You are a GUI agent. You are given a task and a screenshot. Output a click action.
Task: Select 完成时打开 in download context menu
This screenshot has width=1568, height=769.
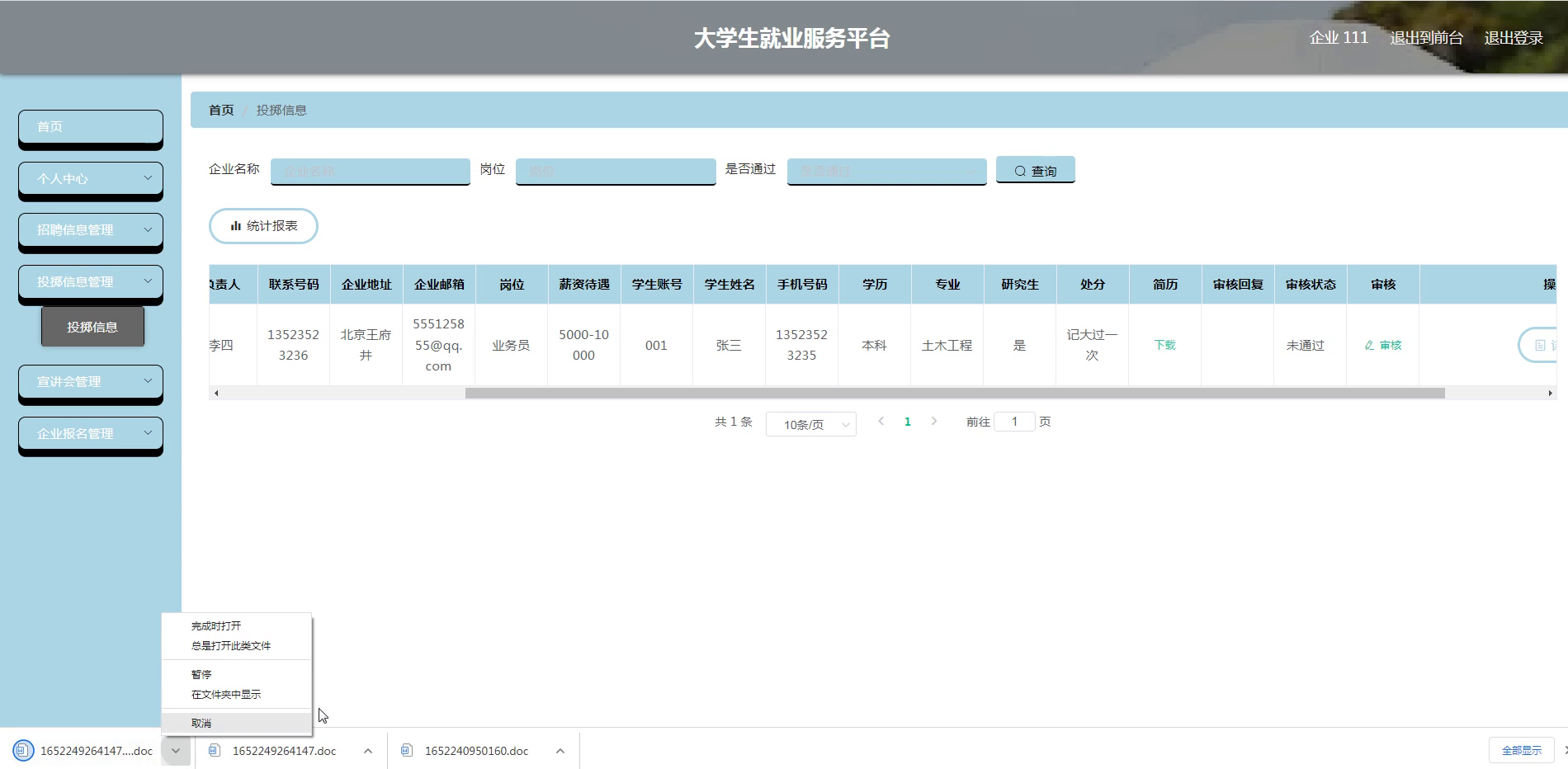[236, 626]
